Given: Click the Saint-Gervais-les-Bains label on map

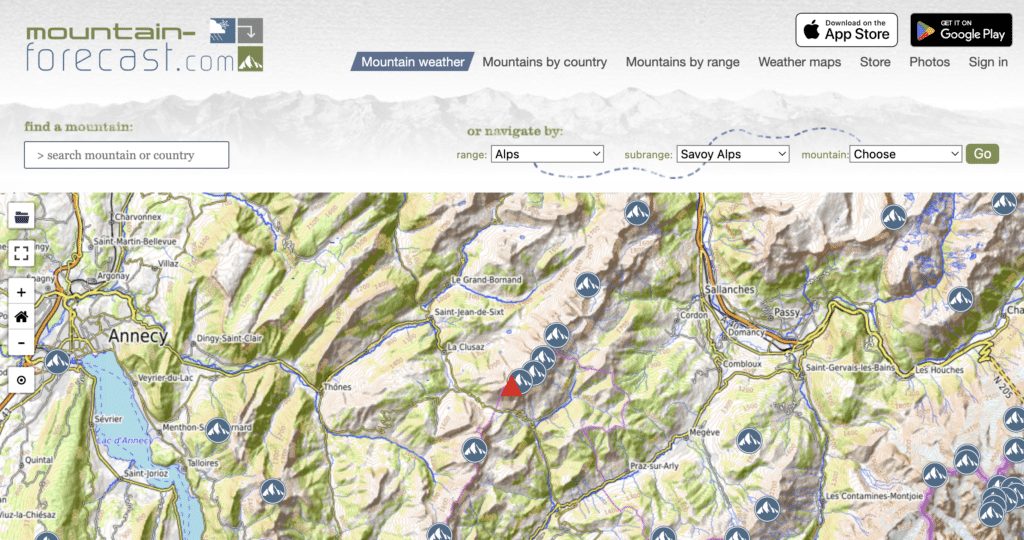Looking at the screenshot, I should point(850,368).
